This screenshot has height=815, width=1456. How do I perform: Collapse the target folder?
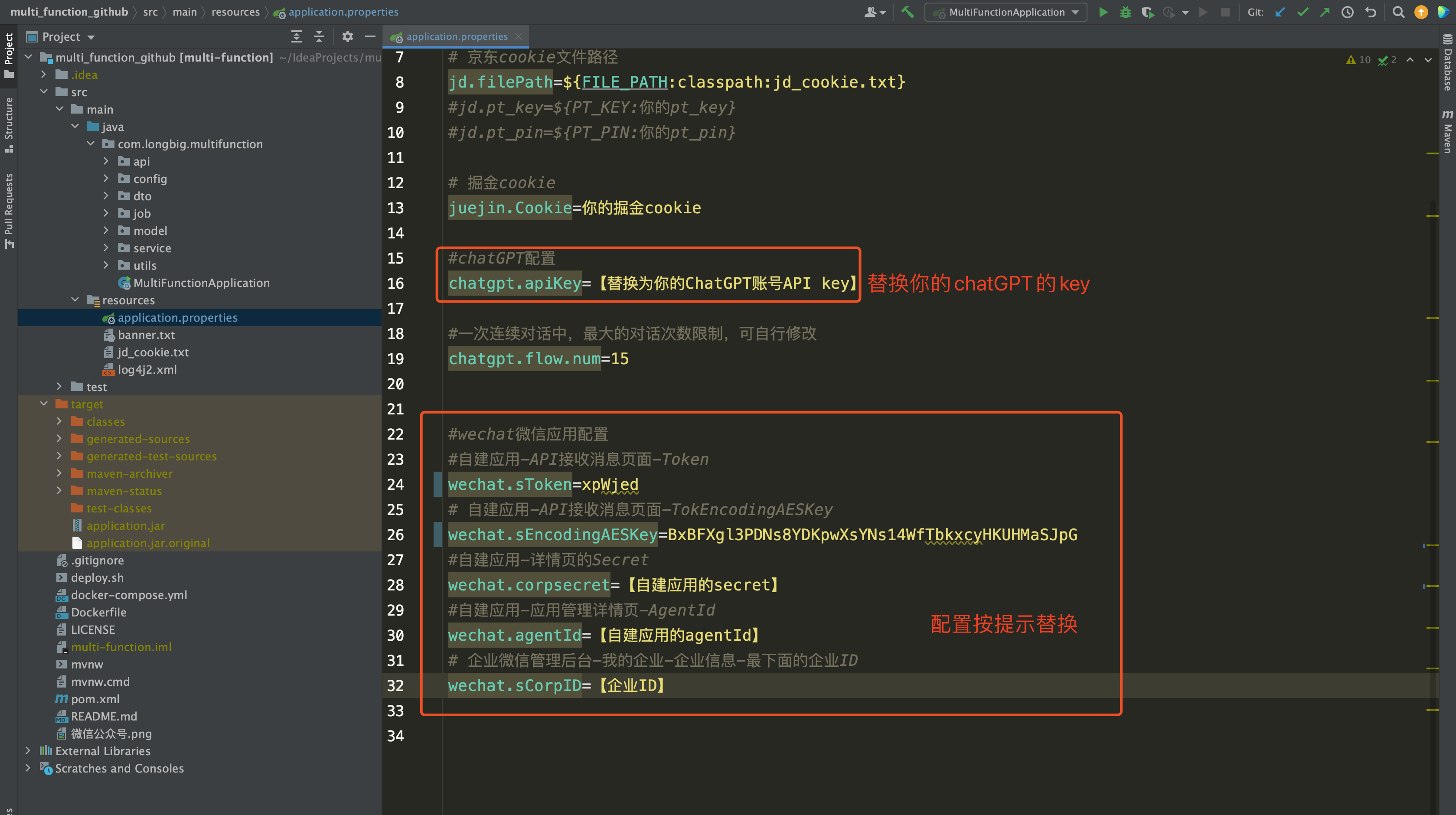tap(43, 404)
